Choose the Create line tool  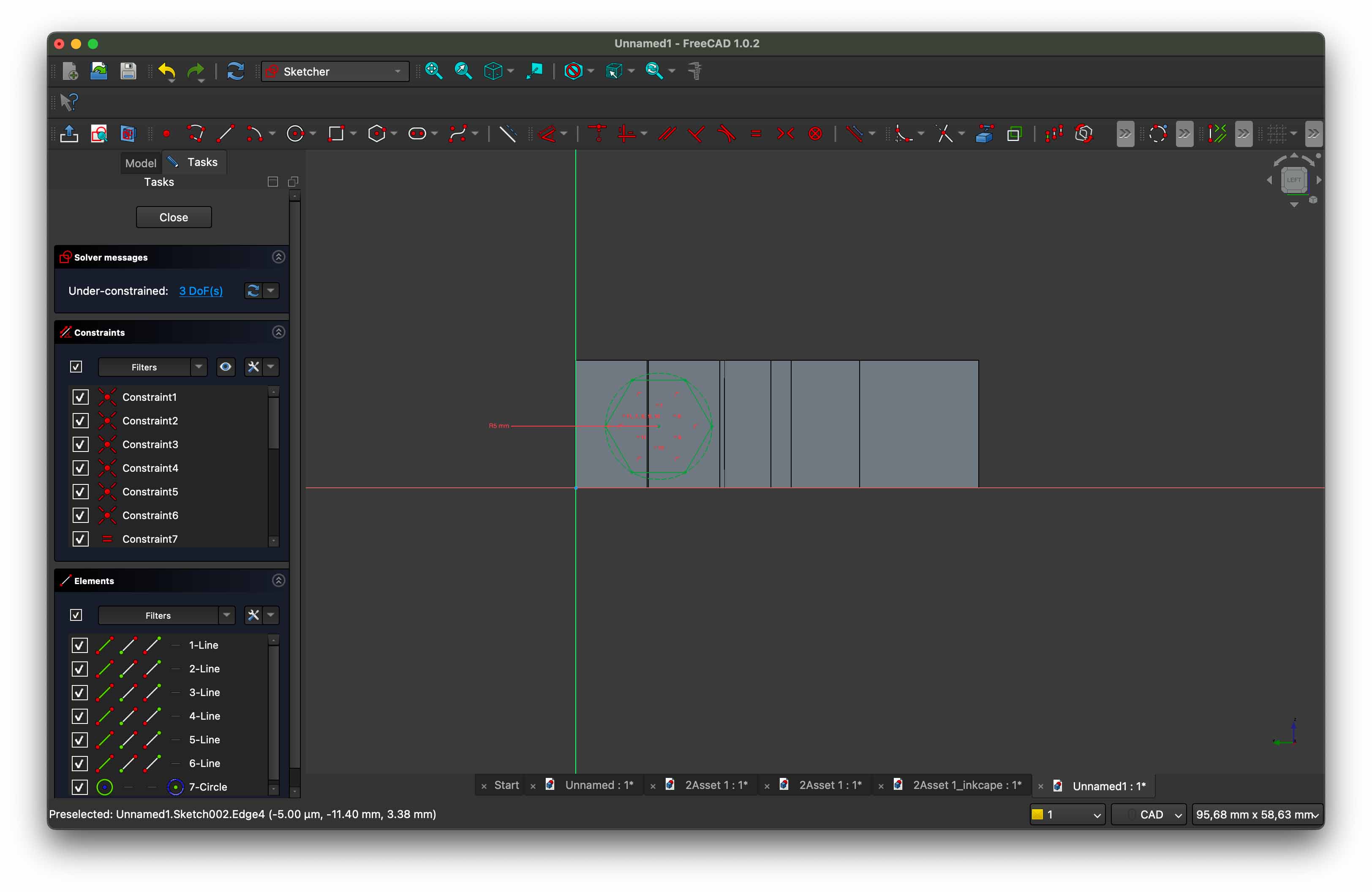tap(225, 134)
